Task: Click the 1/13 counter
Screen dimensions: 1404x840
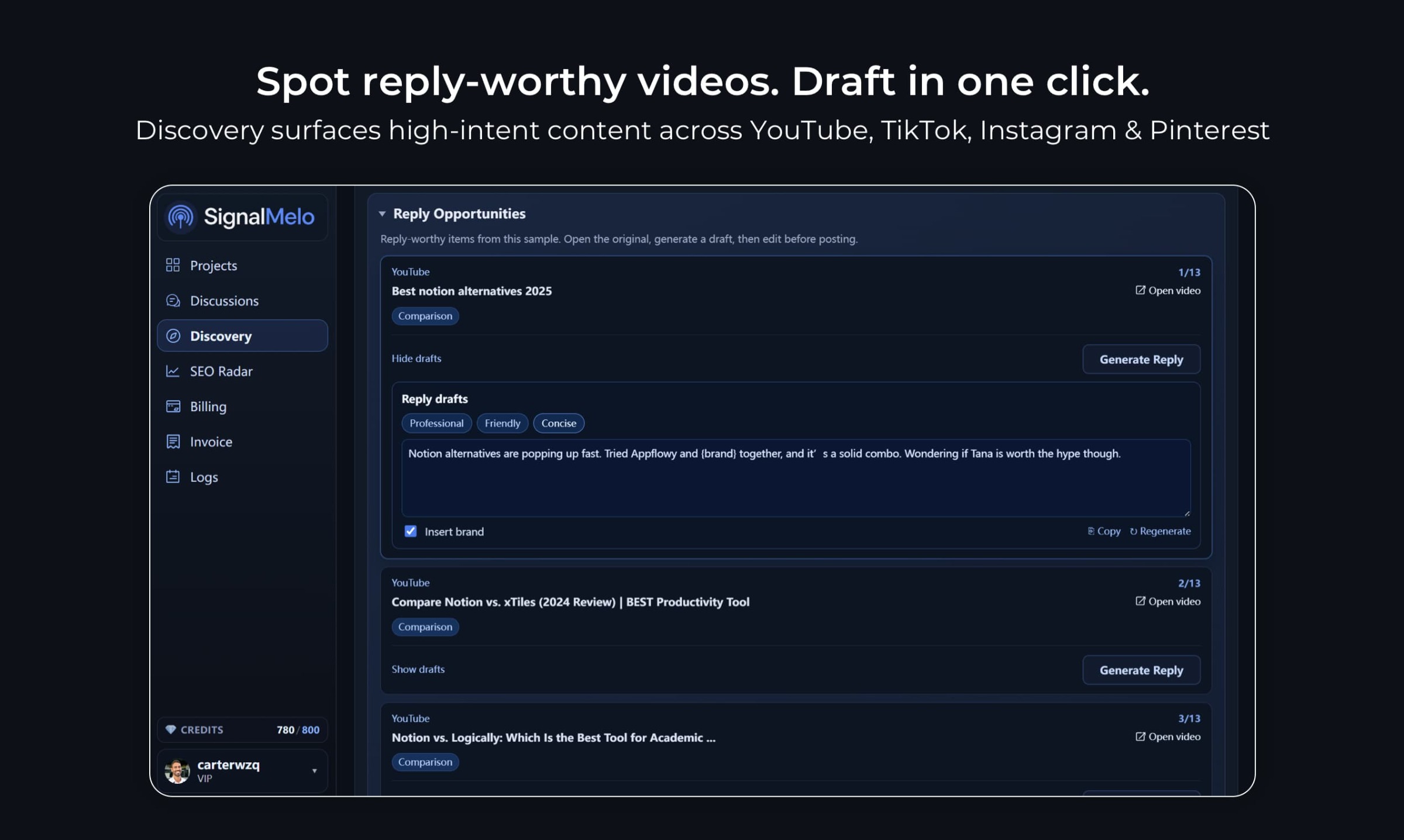Action: point(1189,272)
